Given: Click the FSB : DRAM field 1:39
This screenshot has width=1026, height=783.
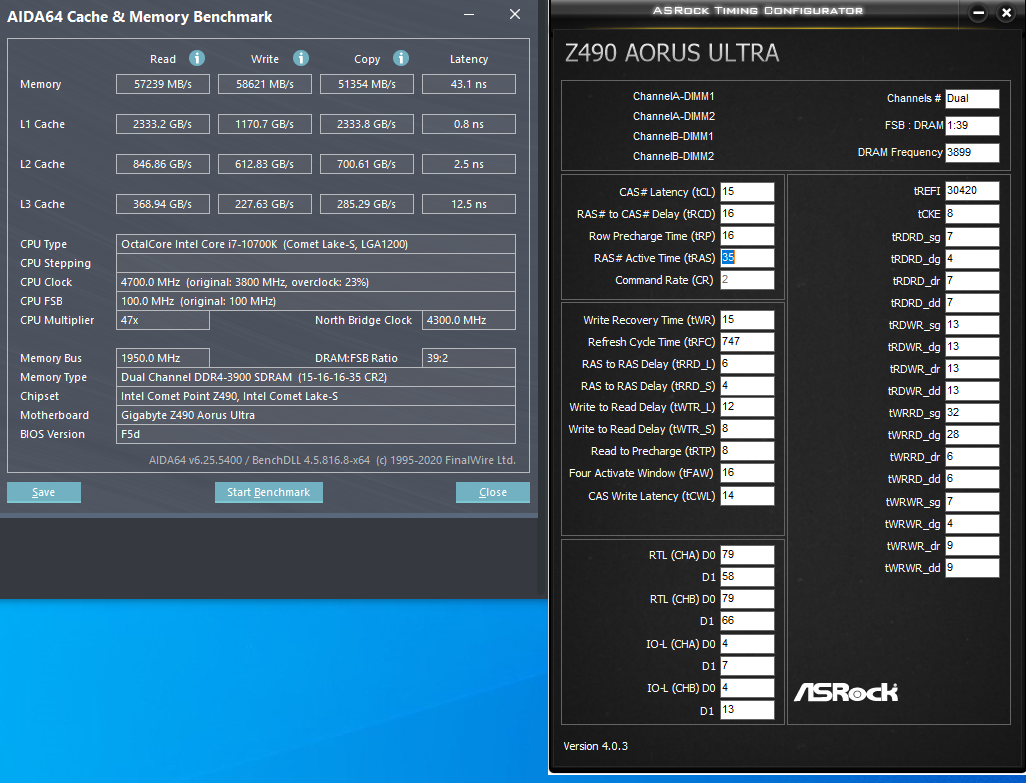Looking at the screenshot, I should 972,125.
